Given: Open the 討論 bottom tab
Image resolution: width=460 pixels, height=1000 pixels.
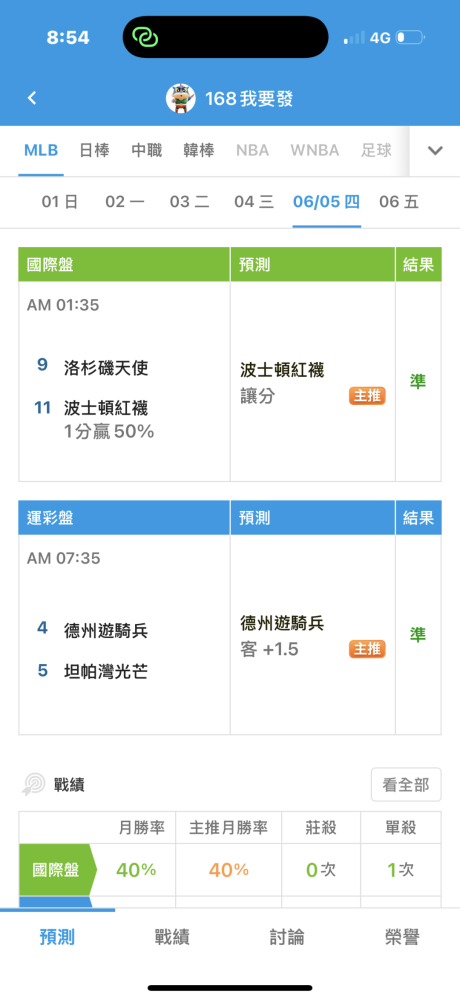Looking at the screenshot, I should pyautogui.click(x=287, y=937).
